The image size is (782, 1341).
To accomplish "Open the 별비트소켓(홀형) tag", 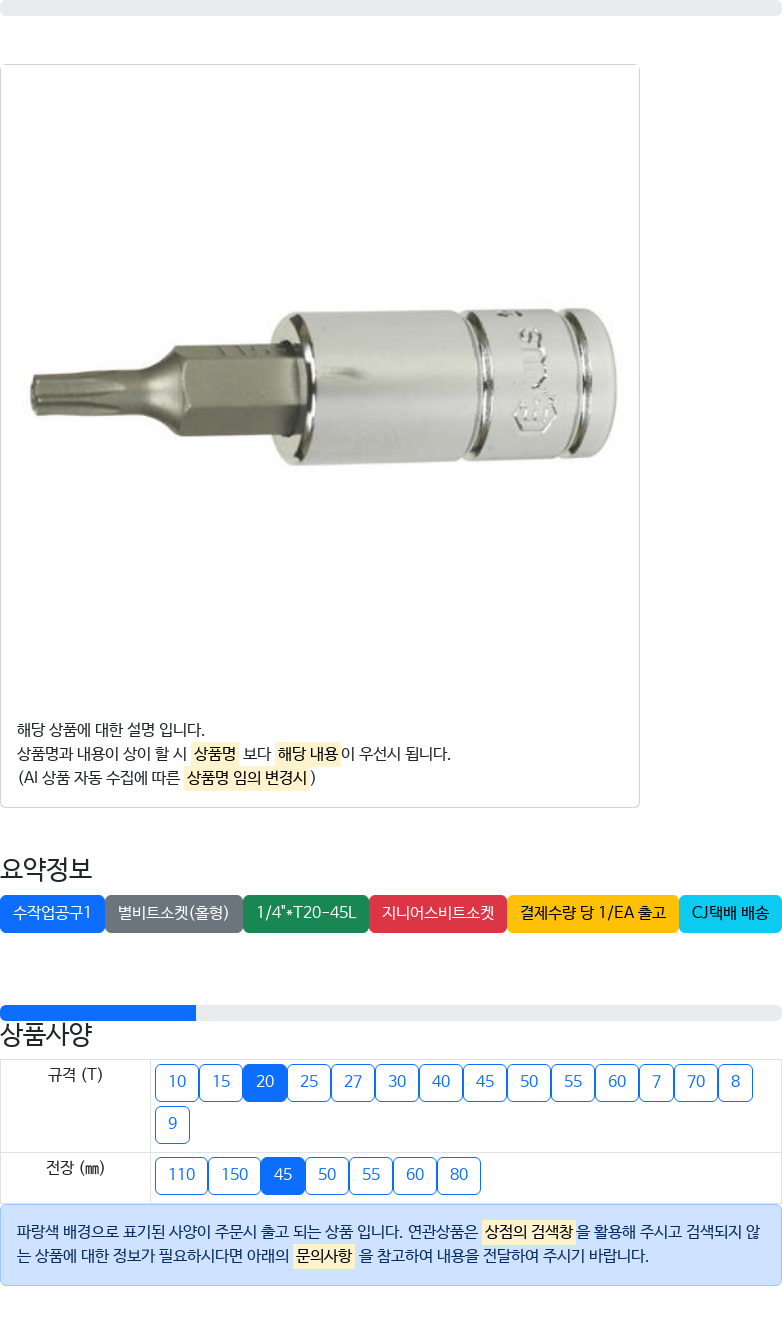I will 174,913.
